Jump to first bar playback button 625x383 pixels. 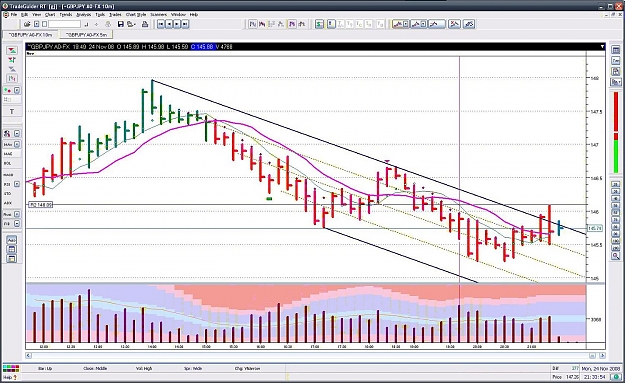[161, 24]
